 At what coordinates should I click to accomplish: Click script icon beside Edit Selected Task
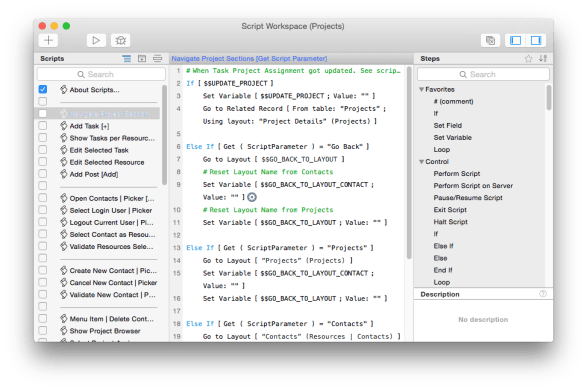64,150
